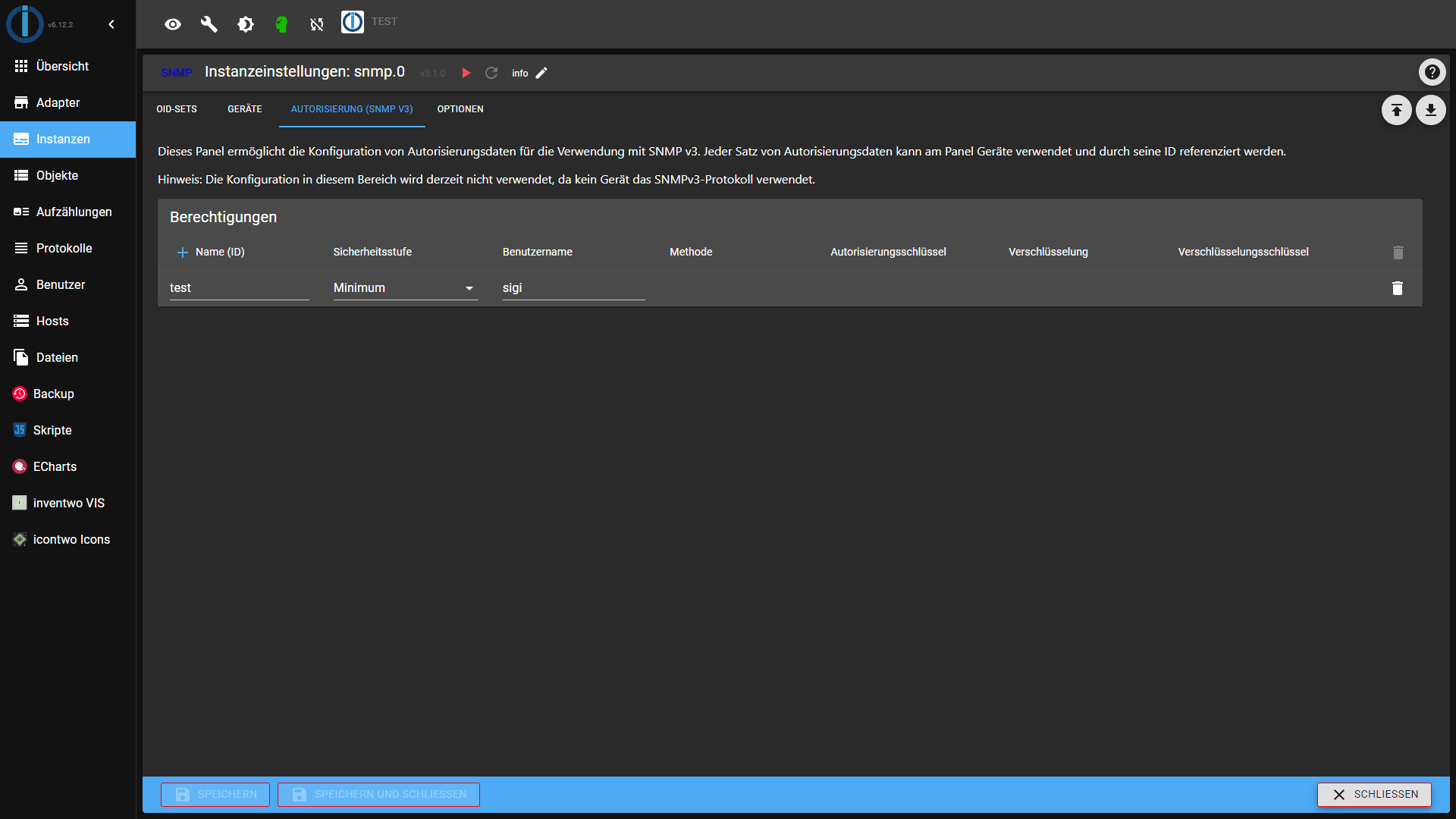Open Protokolle in the sidebar
This screenshot has width=1456, height=819.
click(67, 248)
